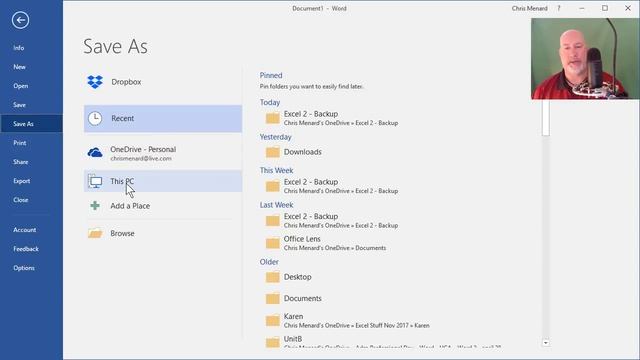Click the Karen folder icon
Screen dimensions: 640x360
272,321
